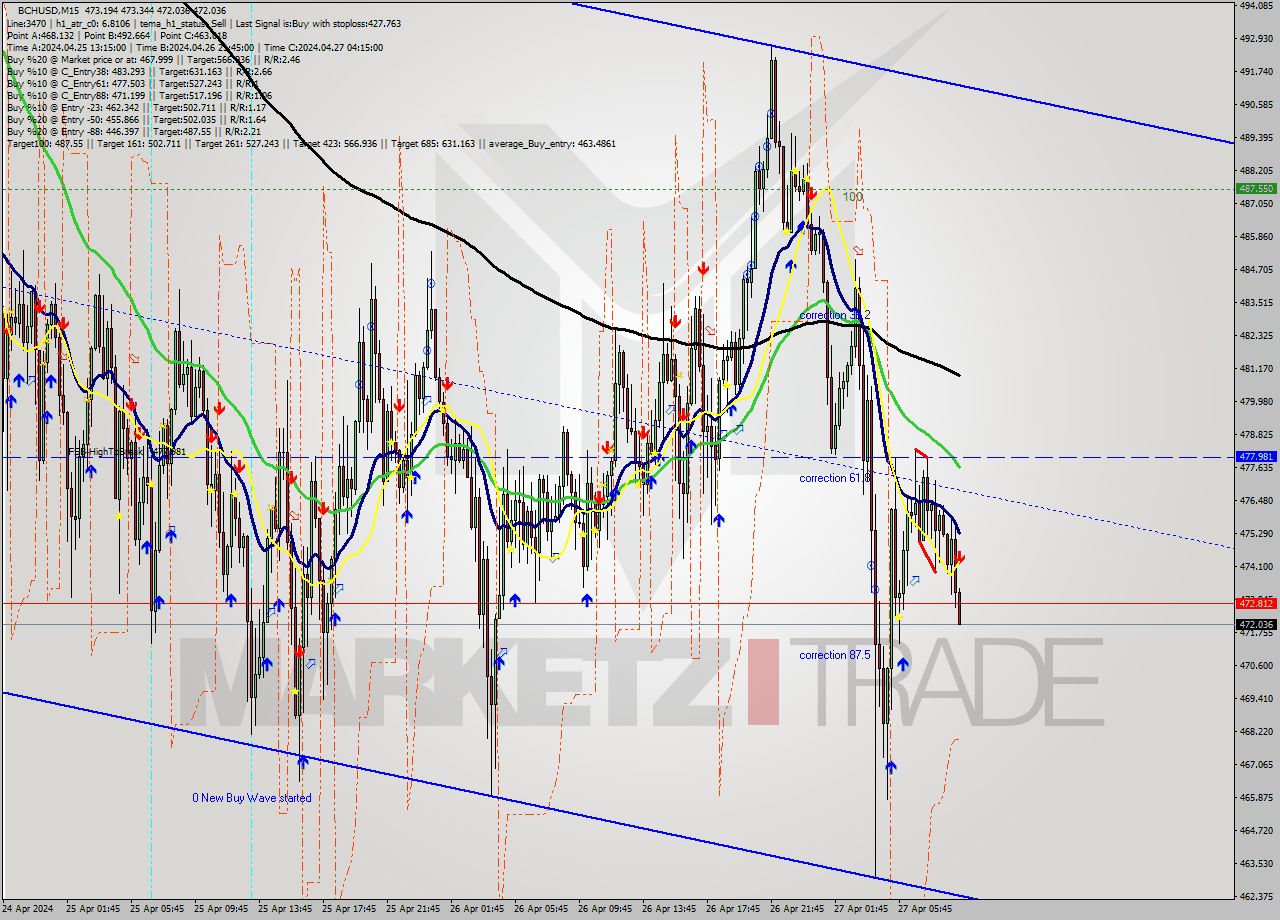Click the 479.980 price axis label
Image resolution: width=1280 pixels, height=920 pixels.
[x=1257, y=402]
